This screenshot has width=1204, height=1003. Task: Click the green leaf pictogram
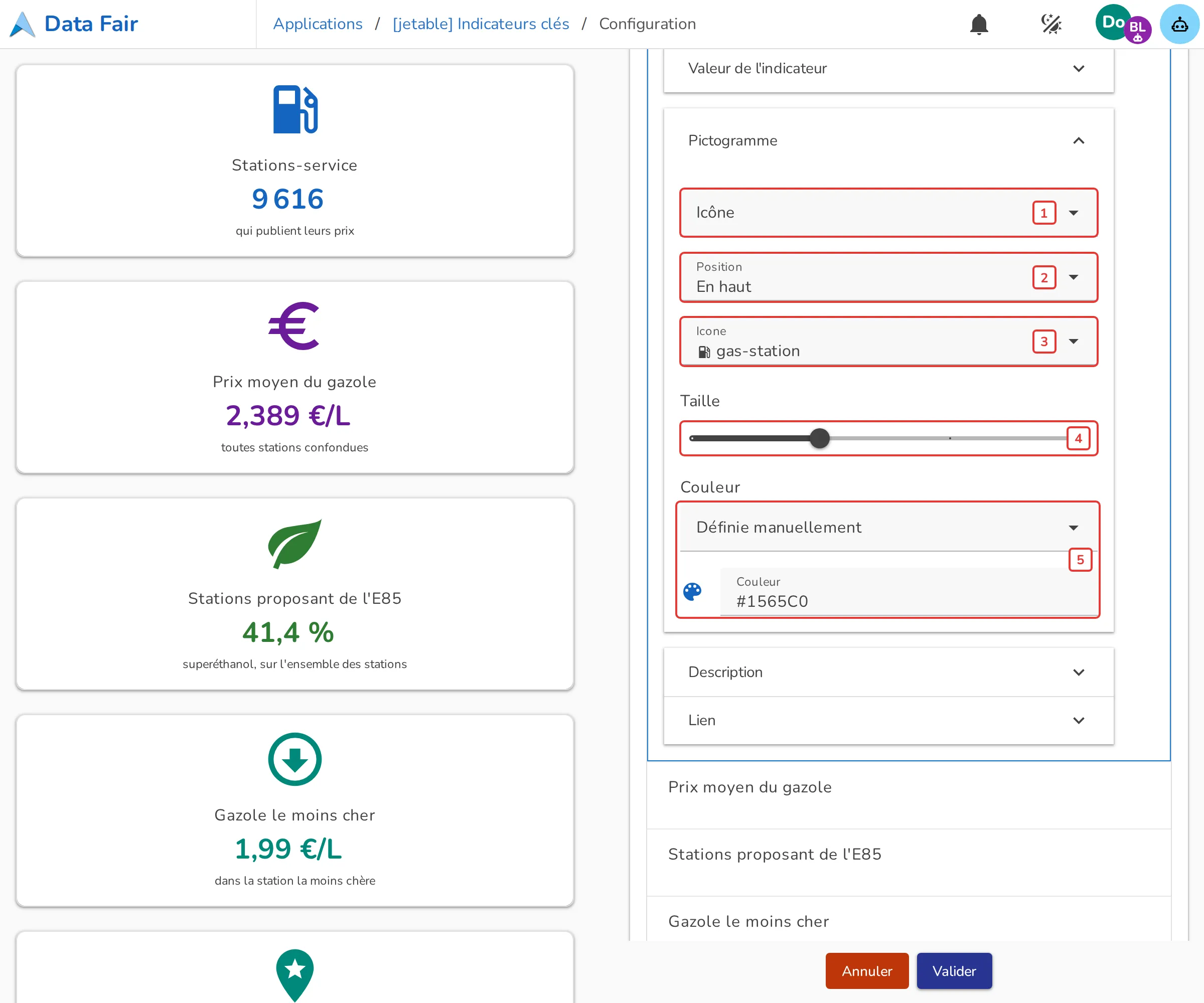point(294,543)
